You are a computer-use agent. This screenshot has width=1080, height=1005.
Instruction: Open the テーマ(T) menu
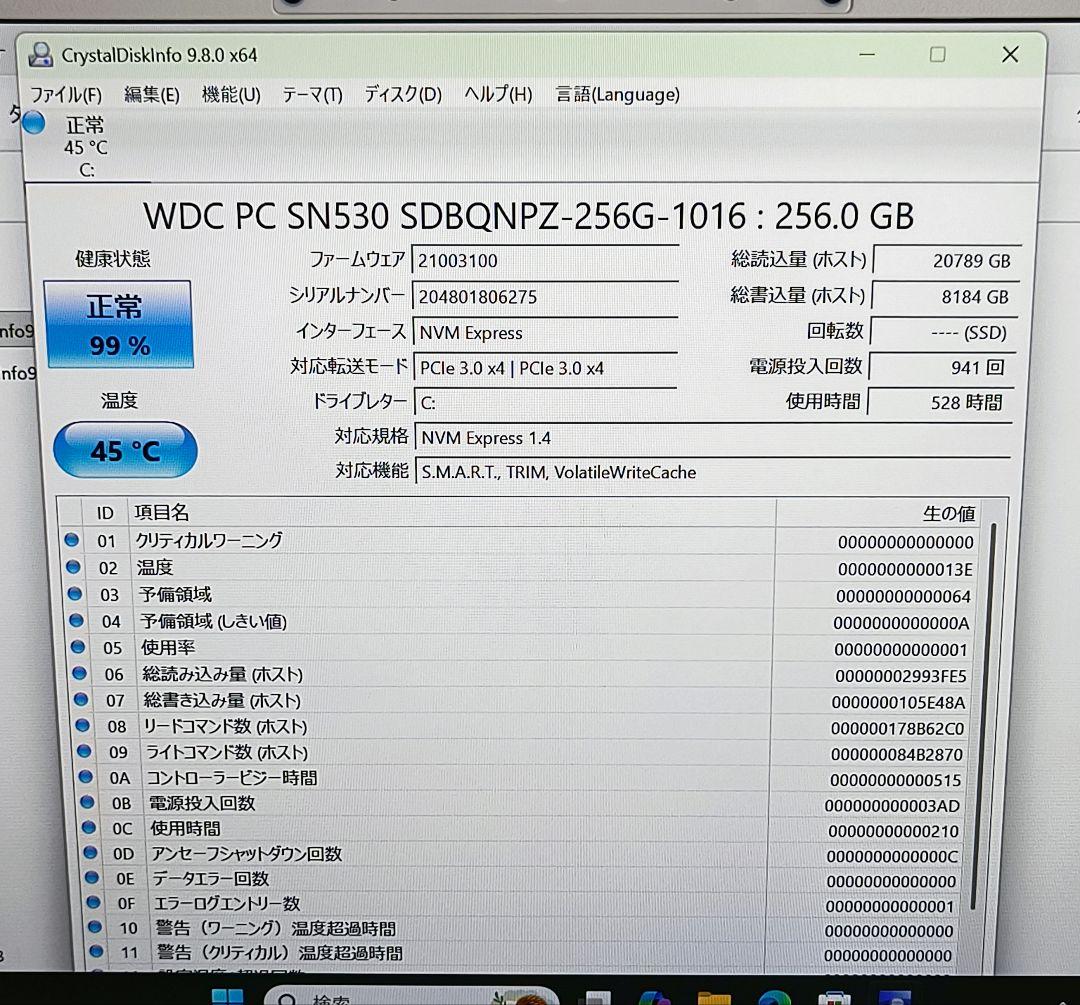(312, 94)
